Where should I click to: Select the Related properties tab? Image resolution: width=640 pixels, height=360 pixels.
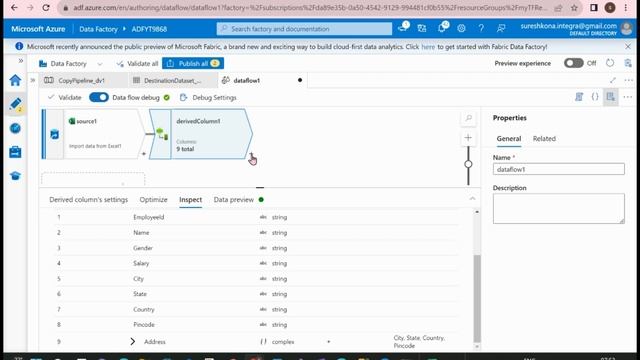tap(544, 139)
